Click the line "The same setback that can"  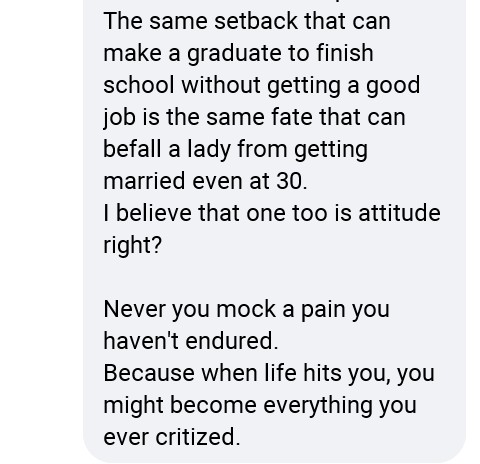pyautogui.click(x=247, y=21)
